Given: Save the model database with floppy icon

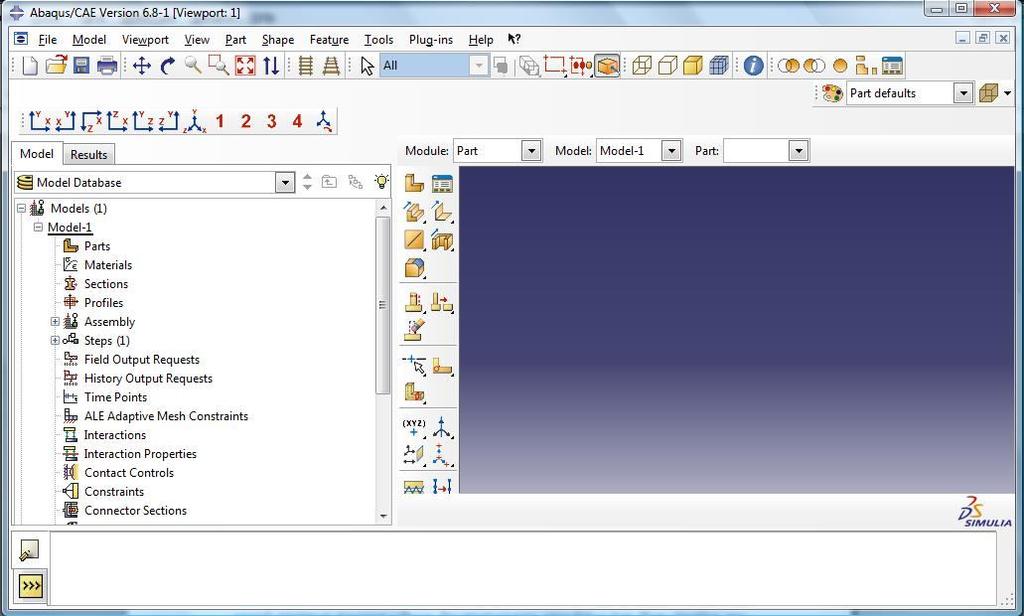Looking at the screenshot, I should click(x=81, y=65).
